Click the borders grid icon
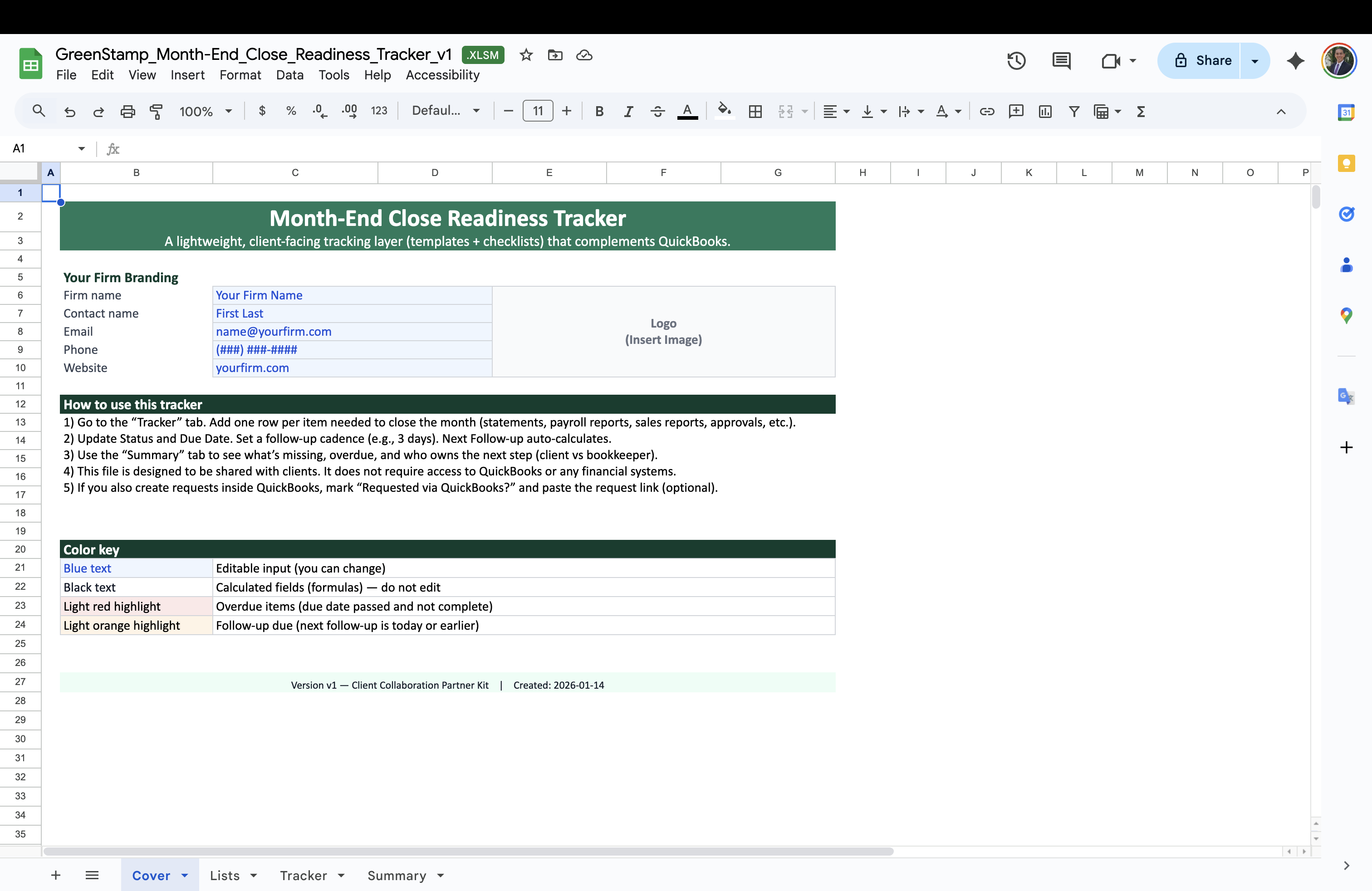This screenshot has height=891, width=1372. pyautogui.click(x=755, y=111)
